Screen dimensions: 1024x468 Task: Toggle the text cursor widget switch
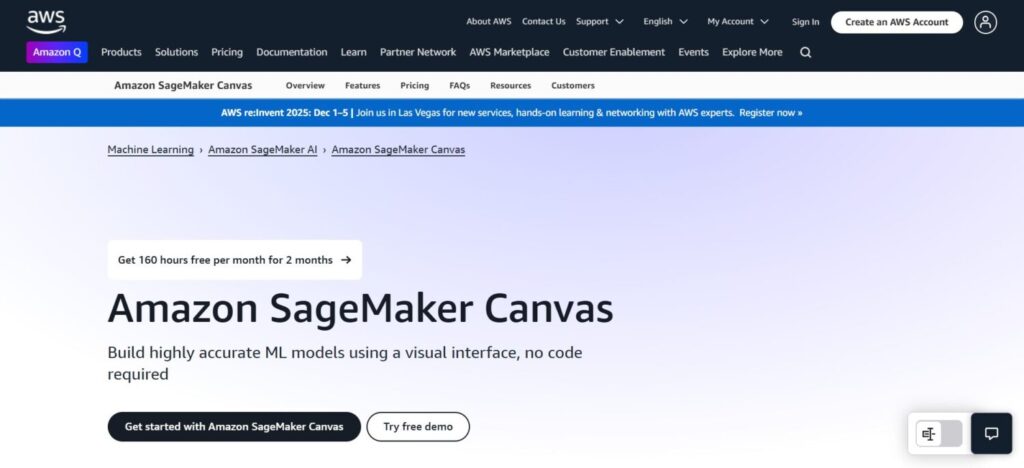coord(939,434)
